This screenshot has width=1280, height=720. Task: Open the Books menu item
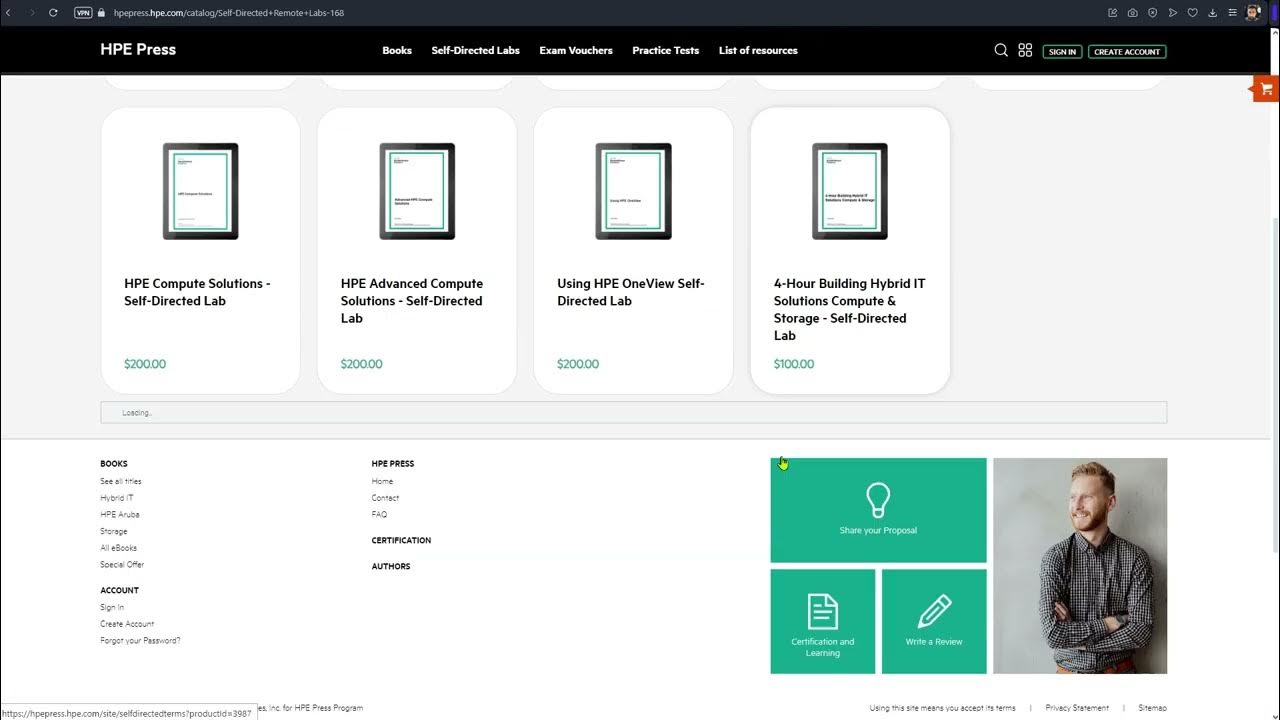click(397, 50)
